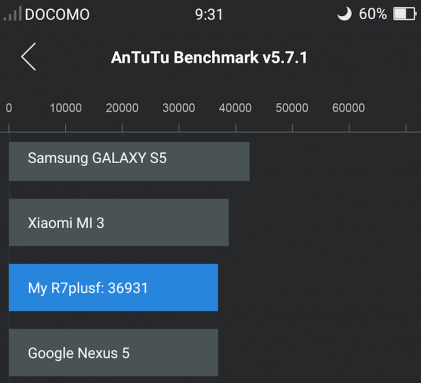Tap the 10000 axis label
Image resolution: width=421 pixels, height=383 pixels.
click(66, 108)
